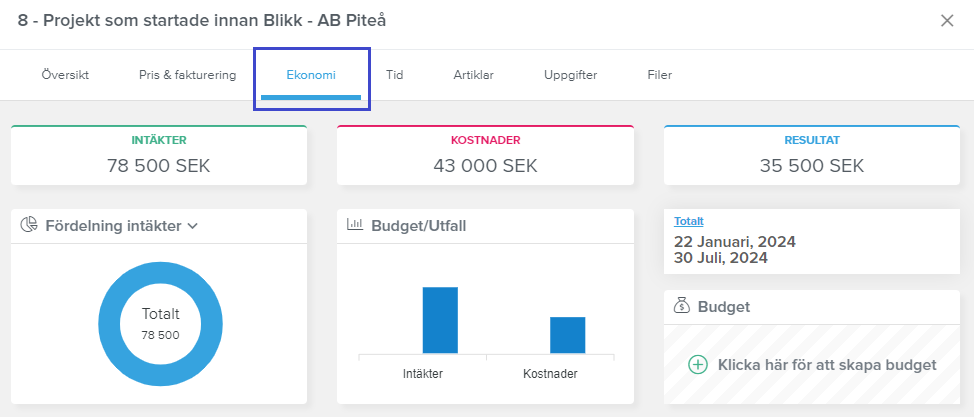Expand the Fördelning intäkter dropdown chevron
The image size is (974, 417).
click(x=193, y=226)
